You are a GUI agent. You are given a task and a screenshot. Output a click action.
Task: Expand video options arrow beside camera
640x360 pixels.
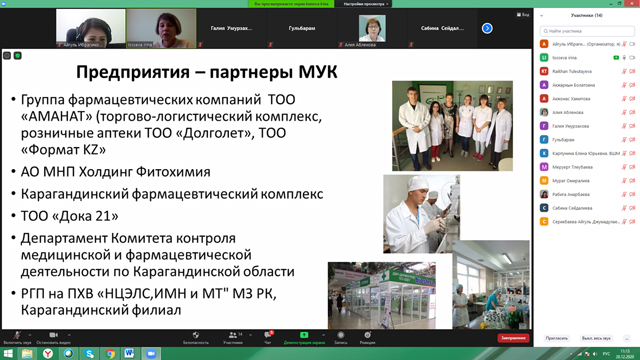[x=69, y=335]
